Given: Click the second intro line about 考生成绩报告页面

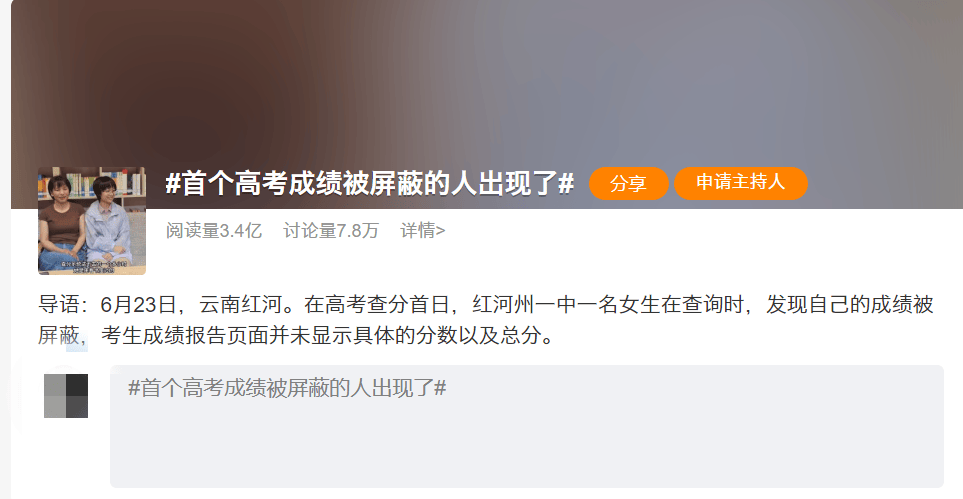Looking at the screenshot, I should 296,335.
